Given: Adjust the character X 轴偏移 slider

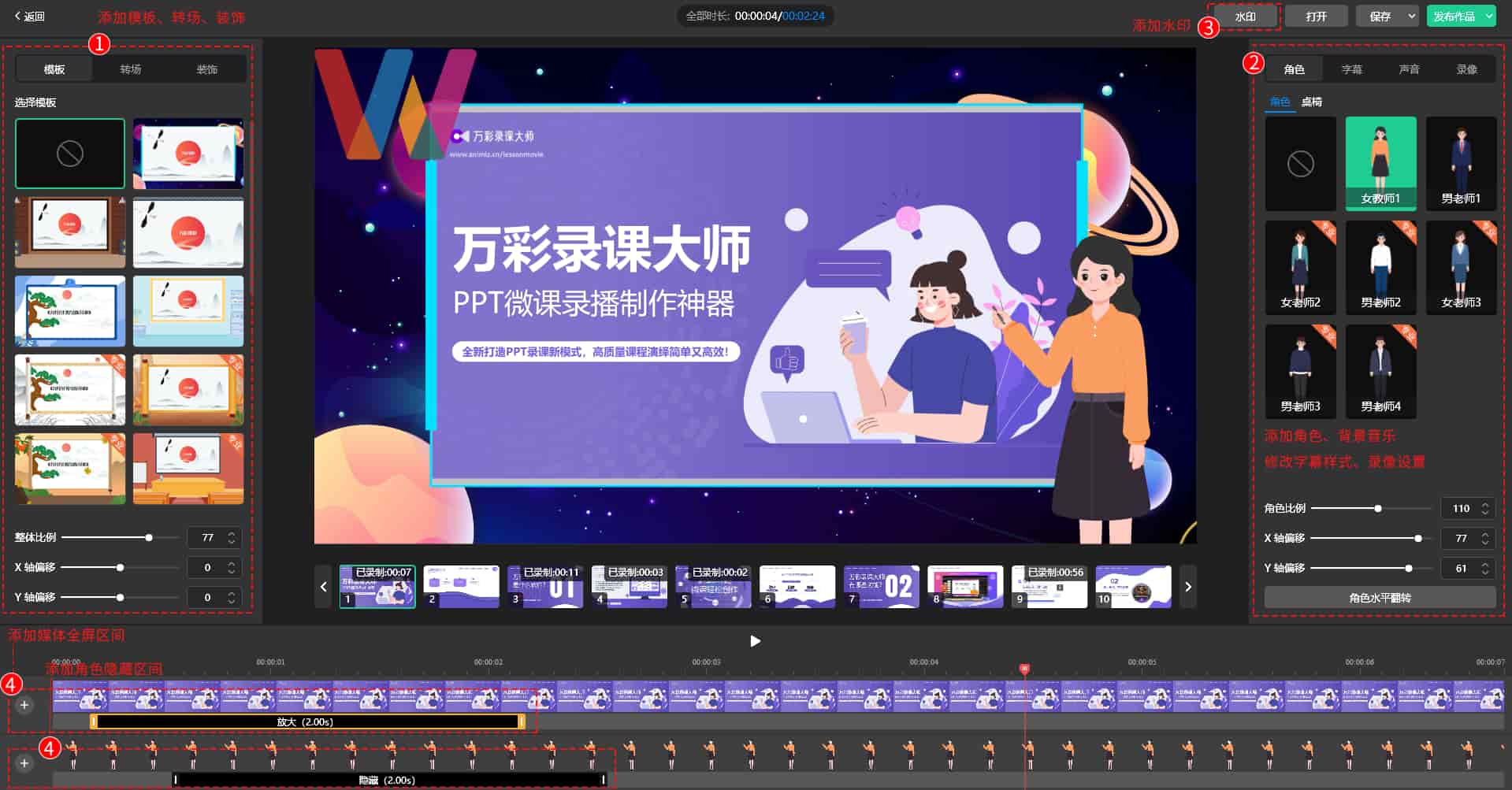Looking at the screenshot, I should tap(1371, 539).
